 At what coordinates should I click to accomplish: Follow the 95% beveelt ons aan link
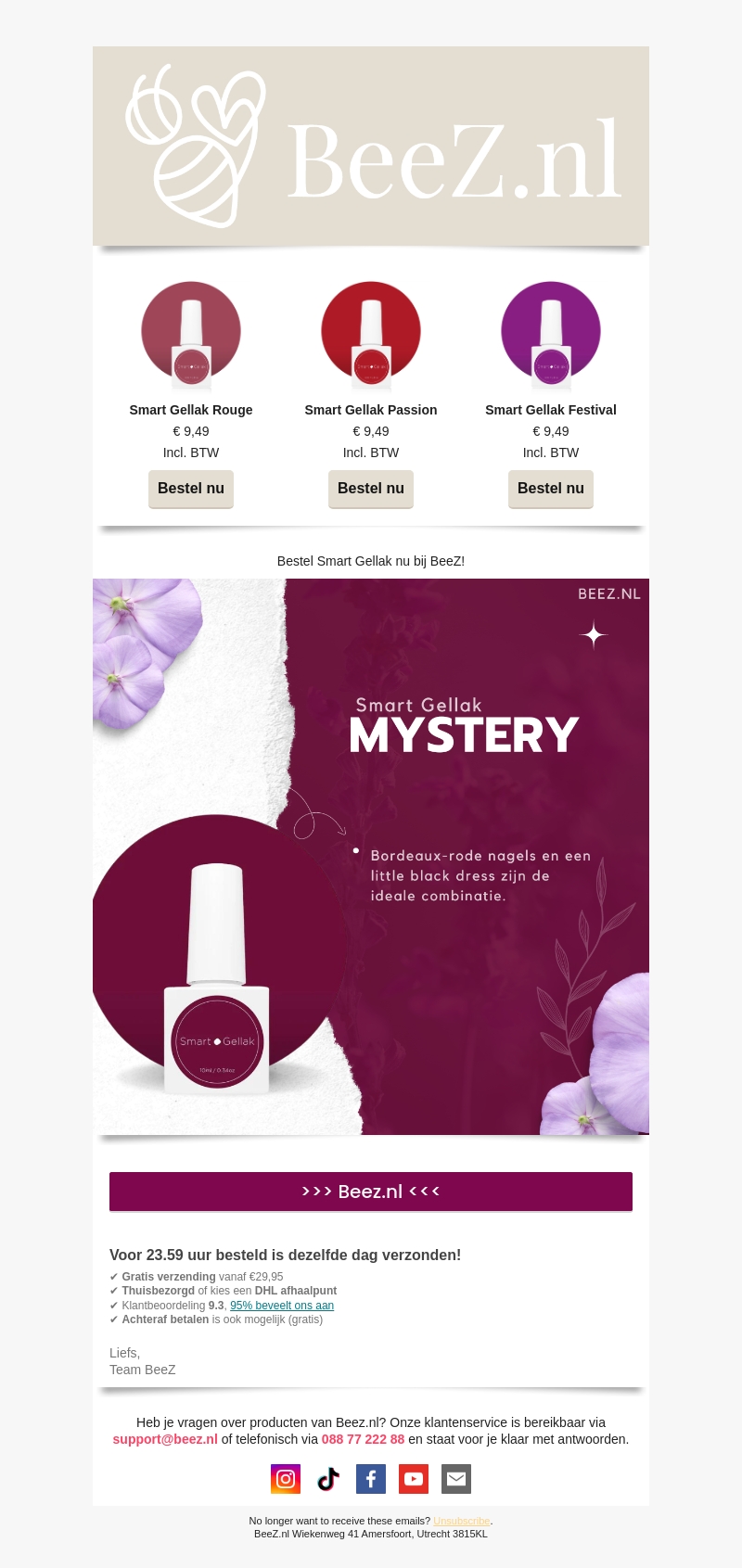282,1306
